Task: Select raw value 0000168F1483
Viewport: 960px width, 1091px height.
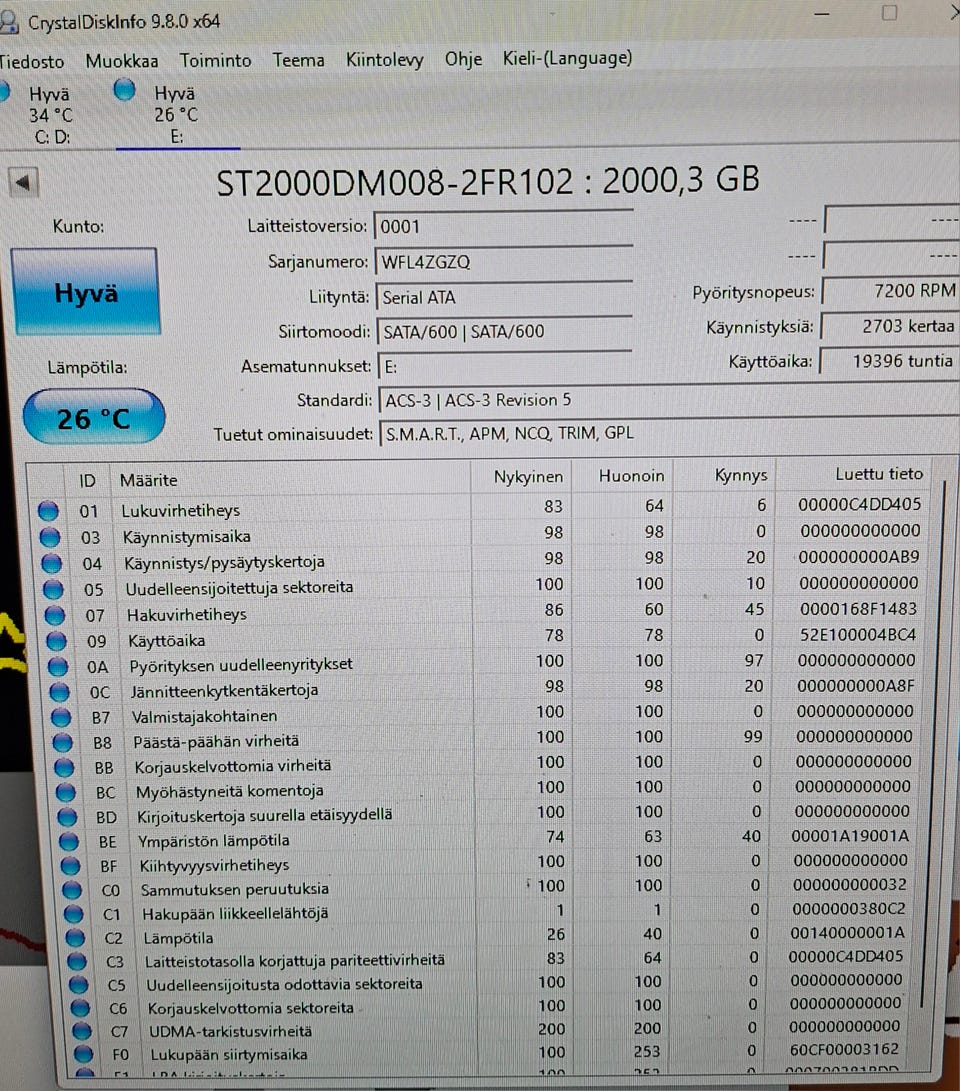Action: pyautogui.click(x=858, y=609)
